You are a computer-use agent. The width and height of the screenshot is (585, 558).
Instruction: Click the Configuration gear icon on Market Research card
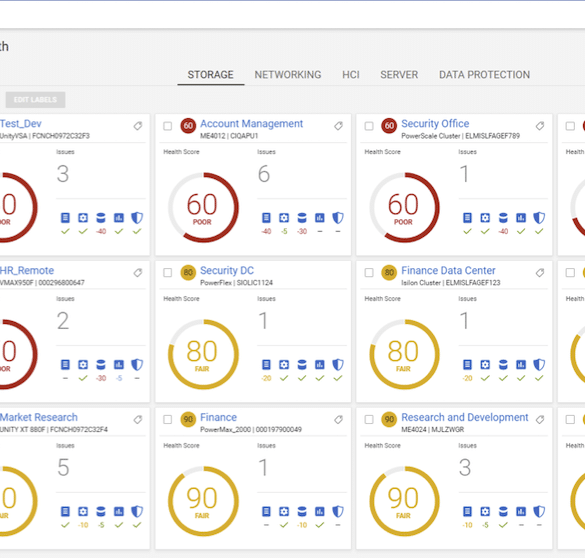83,511
